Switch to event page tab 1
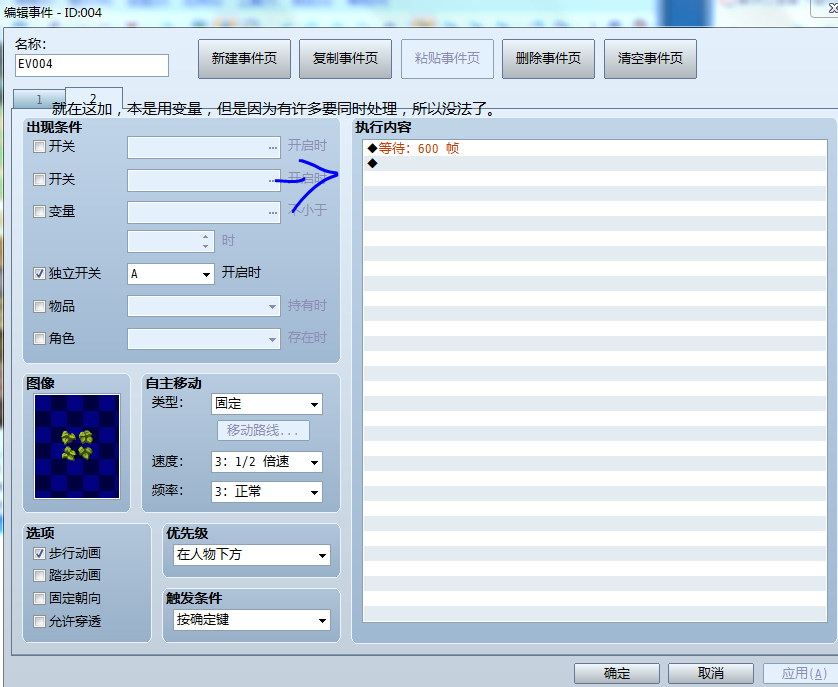The image size is (838, 687). click(x=39, y=99)
